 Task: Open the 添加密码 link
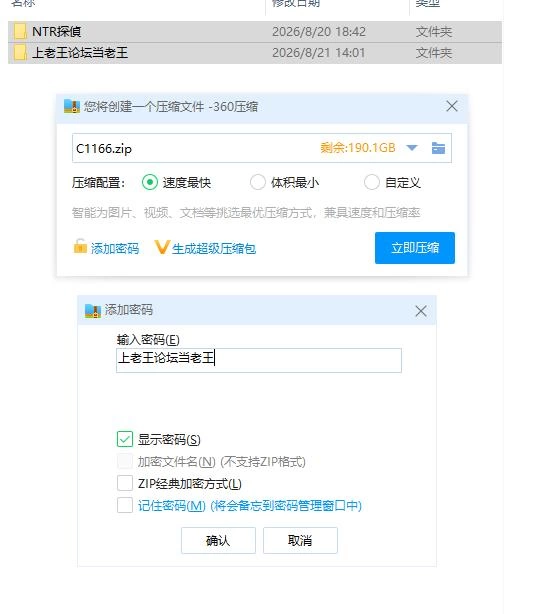[x=115, y=248]
